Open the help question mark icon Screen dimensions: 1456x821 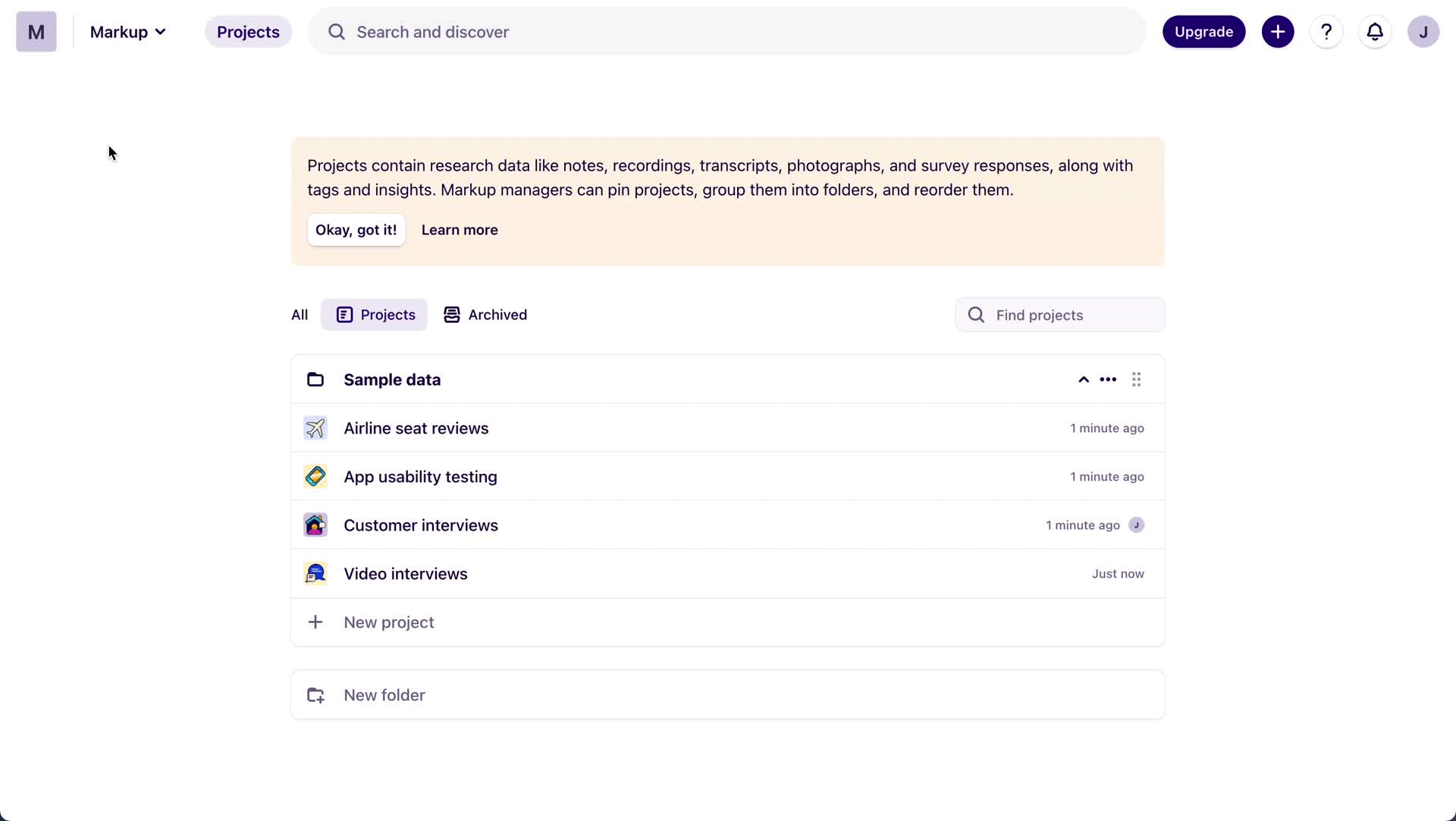(x=1326, y=32)
